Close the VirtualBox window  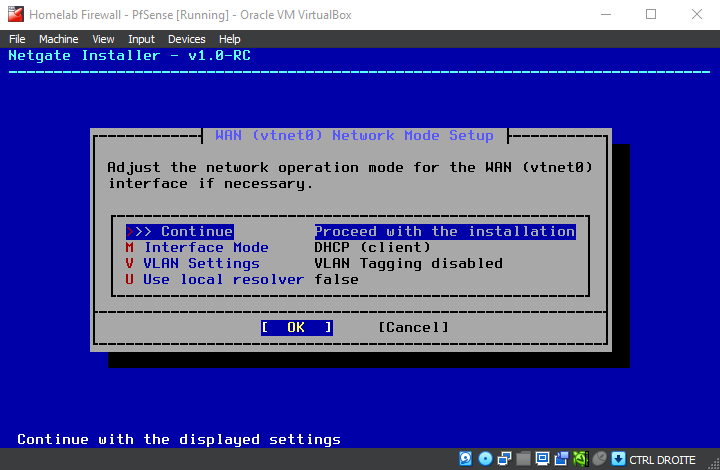click(x=697, y=14)
